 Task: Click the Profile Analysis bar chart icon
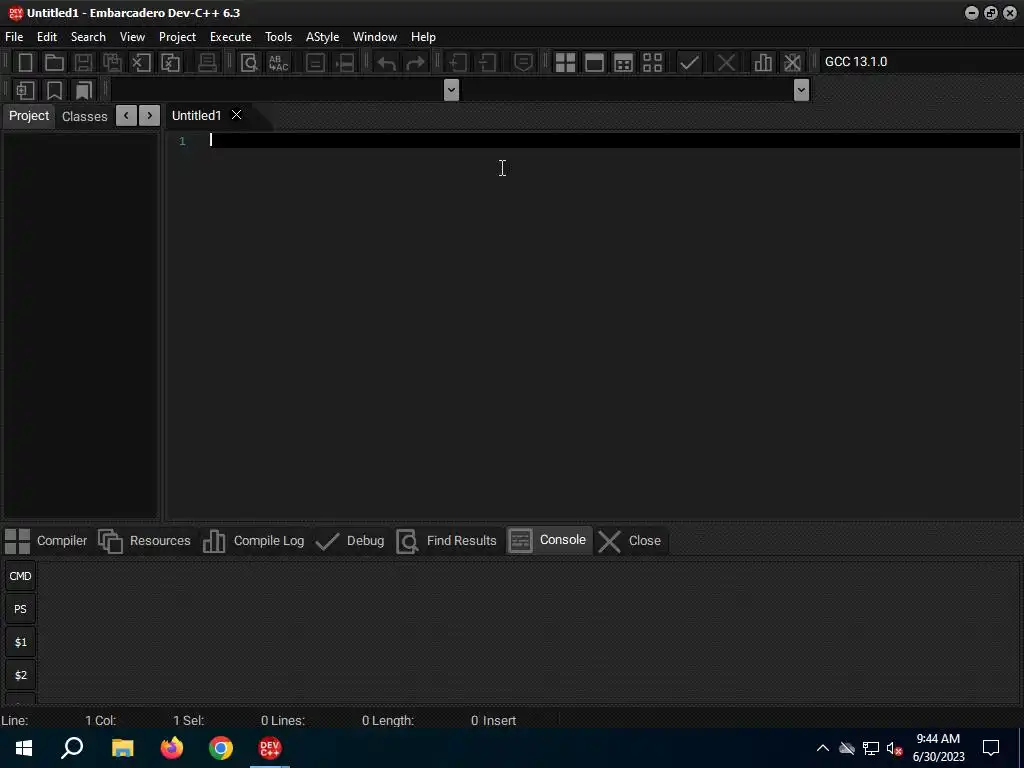(x=763, y=63)
